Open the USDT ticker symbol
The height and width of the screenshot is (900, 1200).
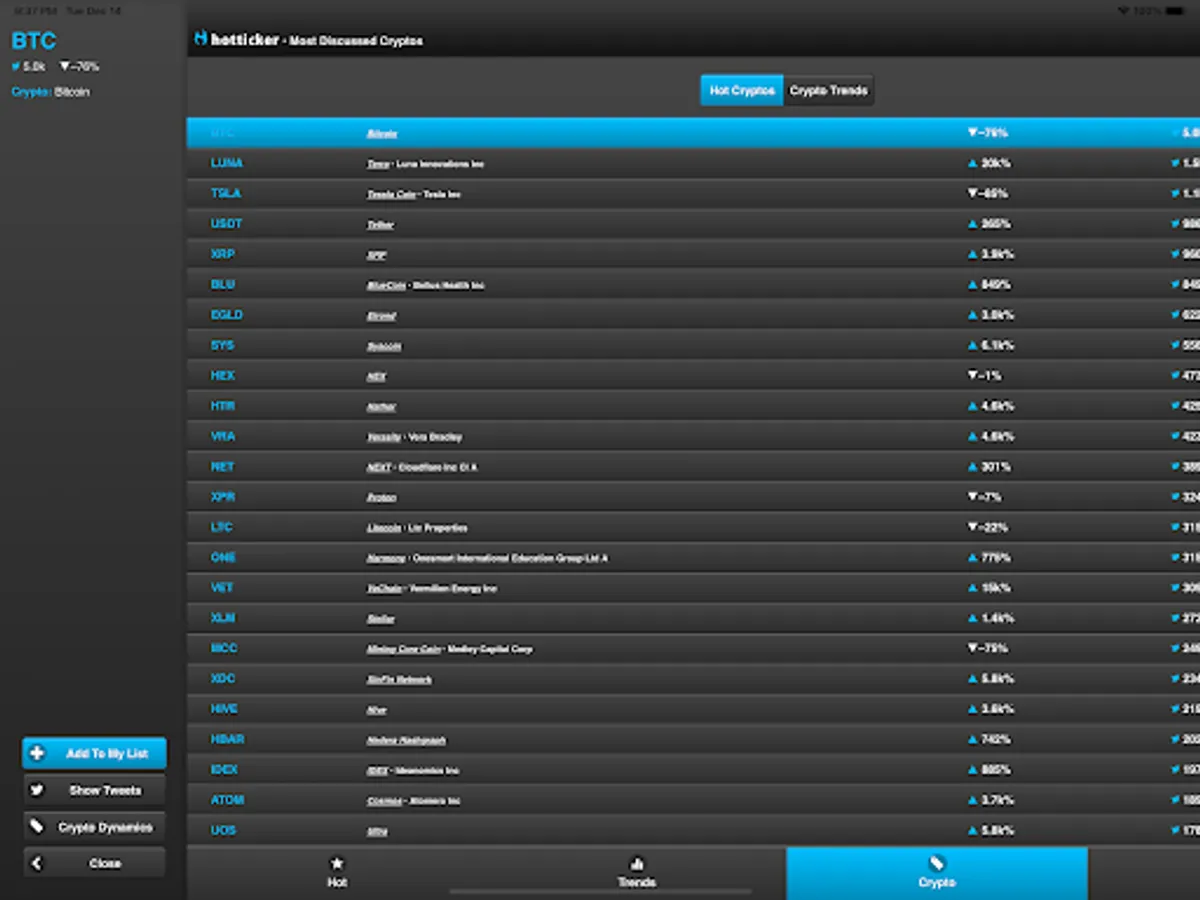[x=227, y=224]
